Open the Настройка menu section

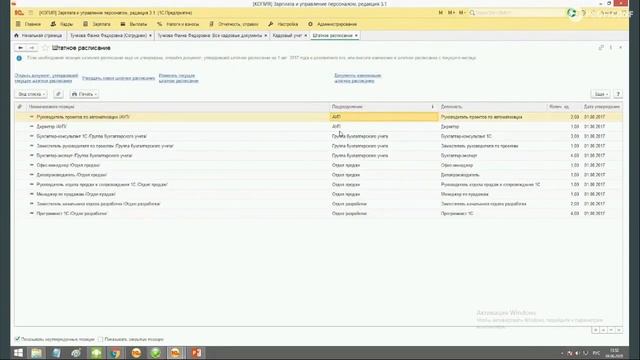pos(283,24)
